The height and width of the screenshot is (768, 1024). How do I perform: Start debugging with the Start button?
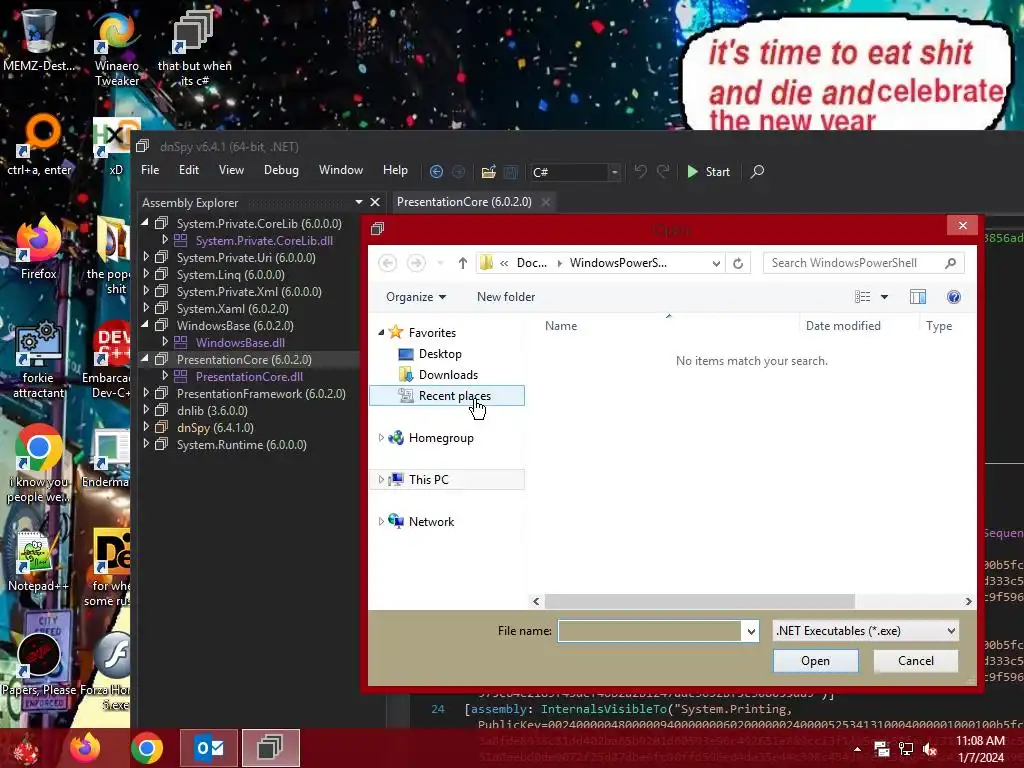pos(709,172)
